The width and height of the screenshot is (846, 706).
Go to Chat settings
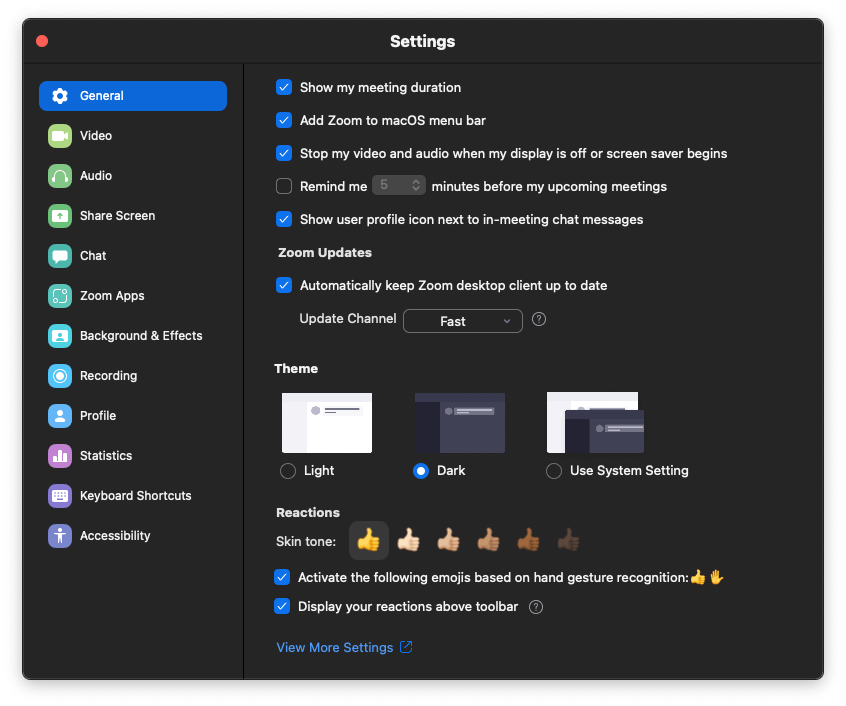tap(133, 256)
